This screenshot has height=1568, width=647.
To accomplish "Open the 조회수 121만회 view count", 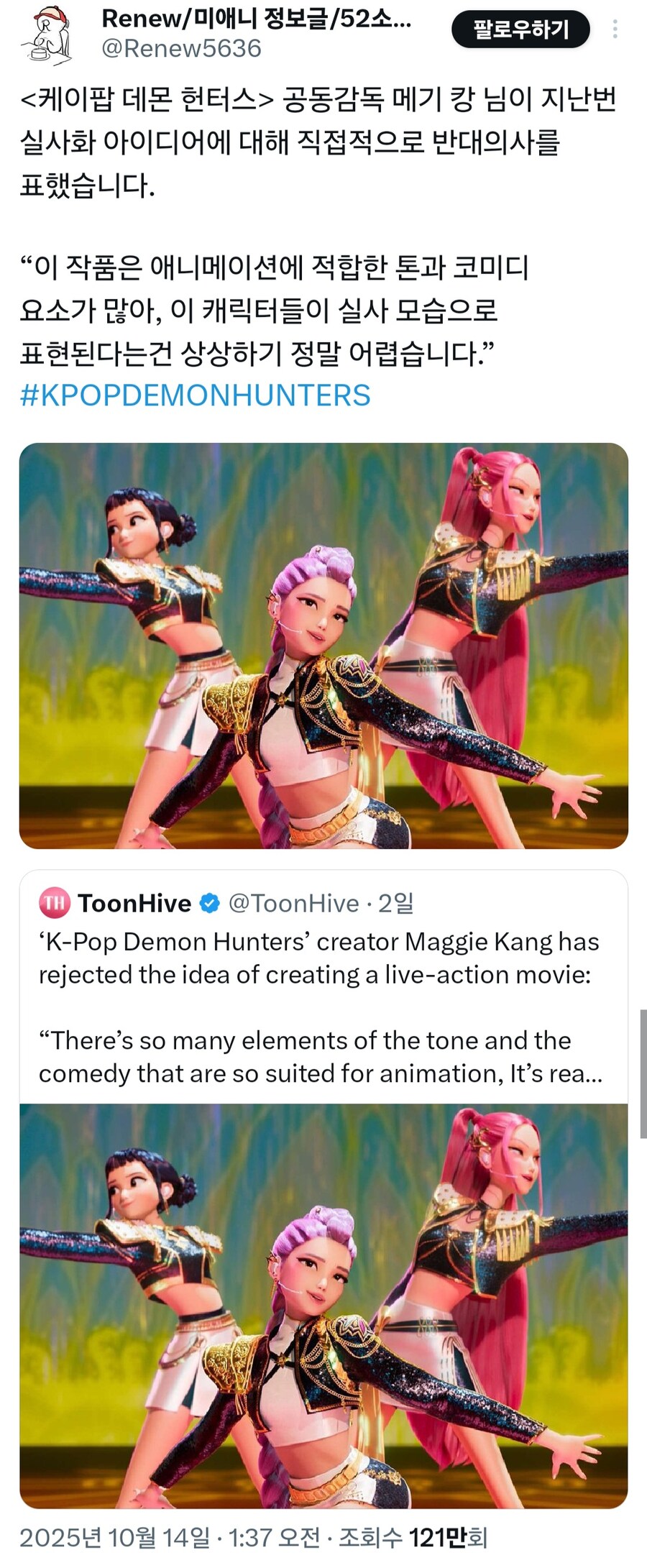I will 413,1538.
